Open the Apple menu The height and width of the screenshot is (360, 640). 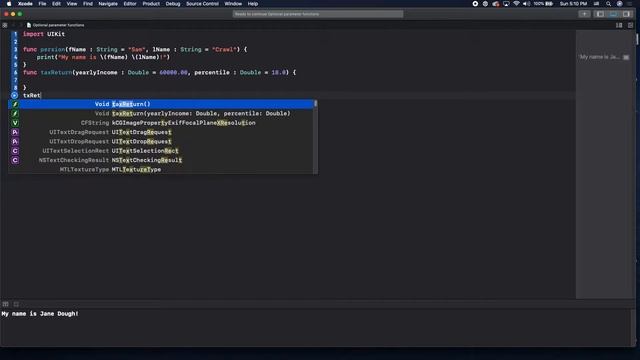tap(9, 4)
